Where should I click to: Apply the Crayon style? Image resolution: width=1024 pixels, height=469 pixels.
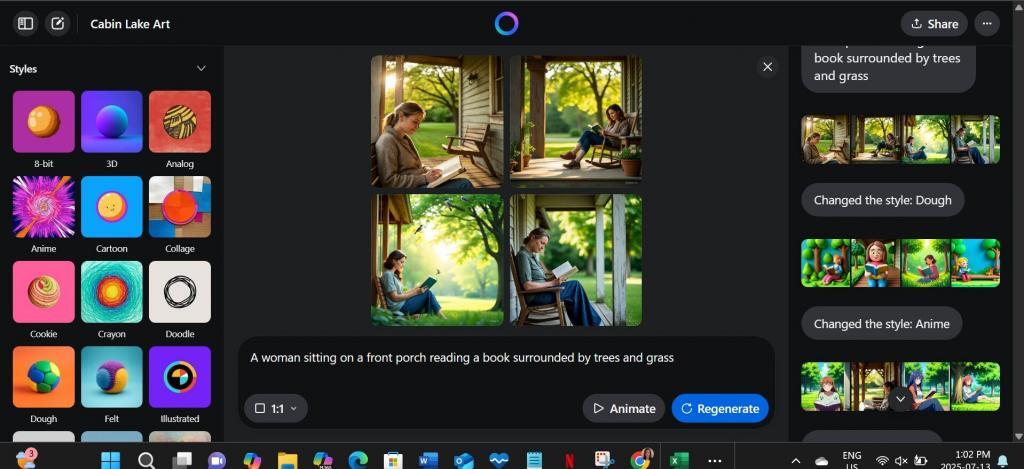coord(111,292)
